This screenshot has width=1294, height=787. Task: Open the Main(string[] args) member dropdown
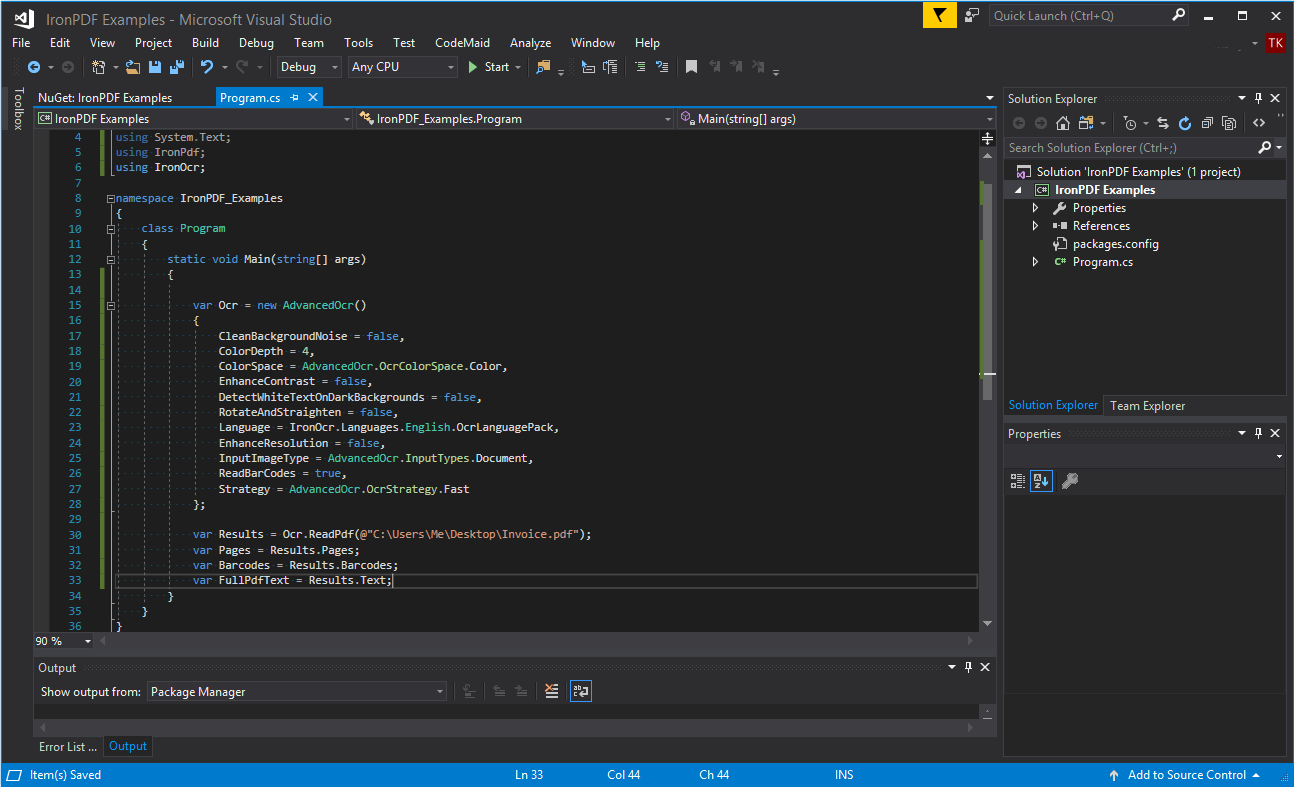835,118
